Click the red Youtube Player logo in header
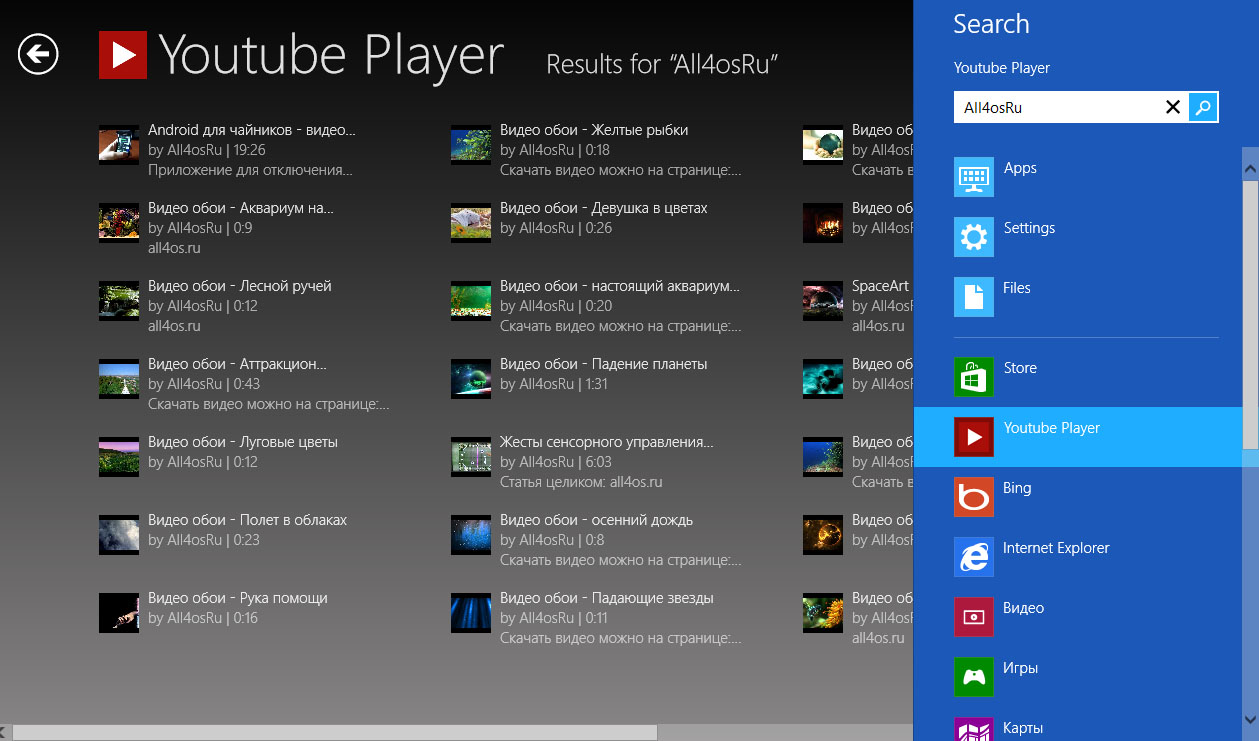The height and width of the screenshot is (741, 1259). (x=123, y=55)
